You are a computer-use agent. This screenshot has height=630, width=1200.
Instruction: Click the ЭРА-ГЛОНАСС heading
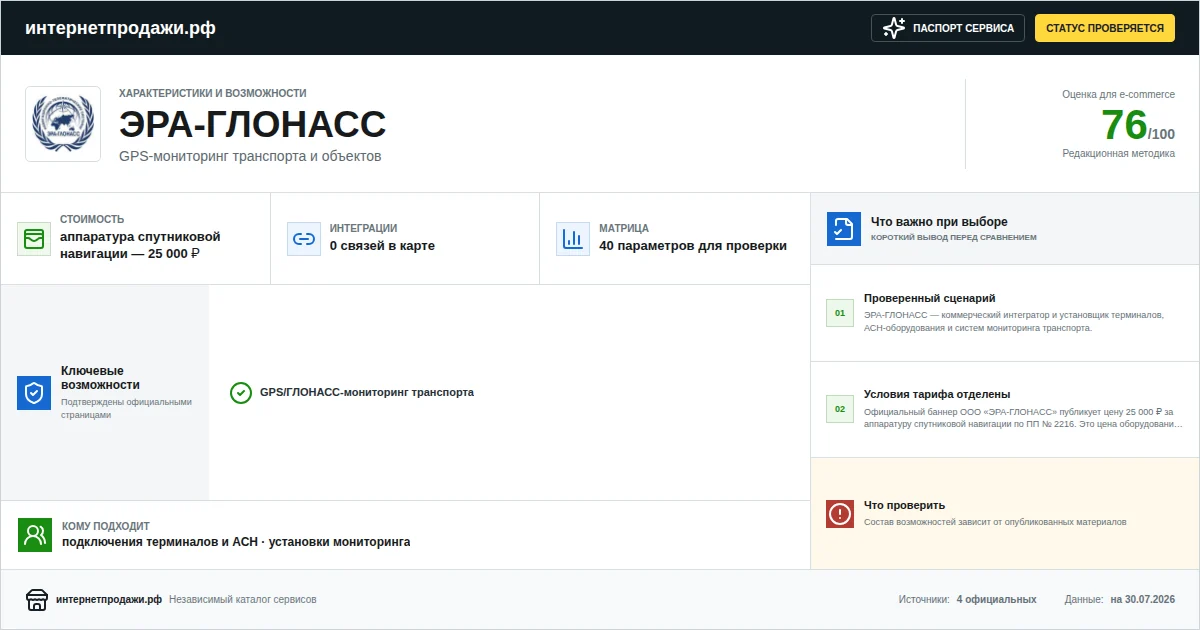(x=252, y=124)
